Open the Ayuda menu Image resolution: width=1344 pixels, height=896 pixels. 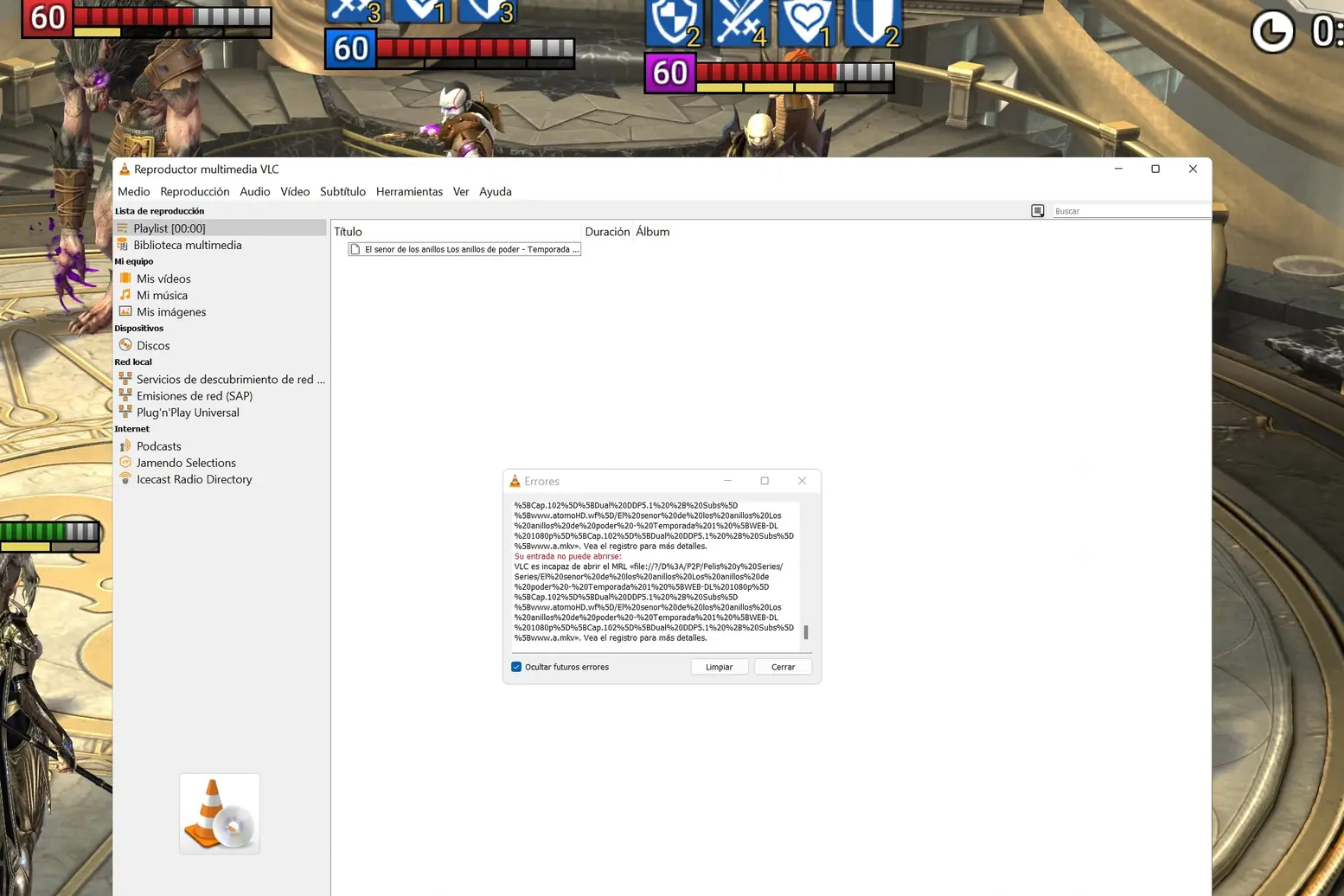coord(496,191)
